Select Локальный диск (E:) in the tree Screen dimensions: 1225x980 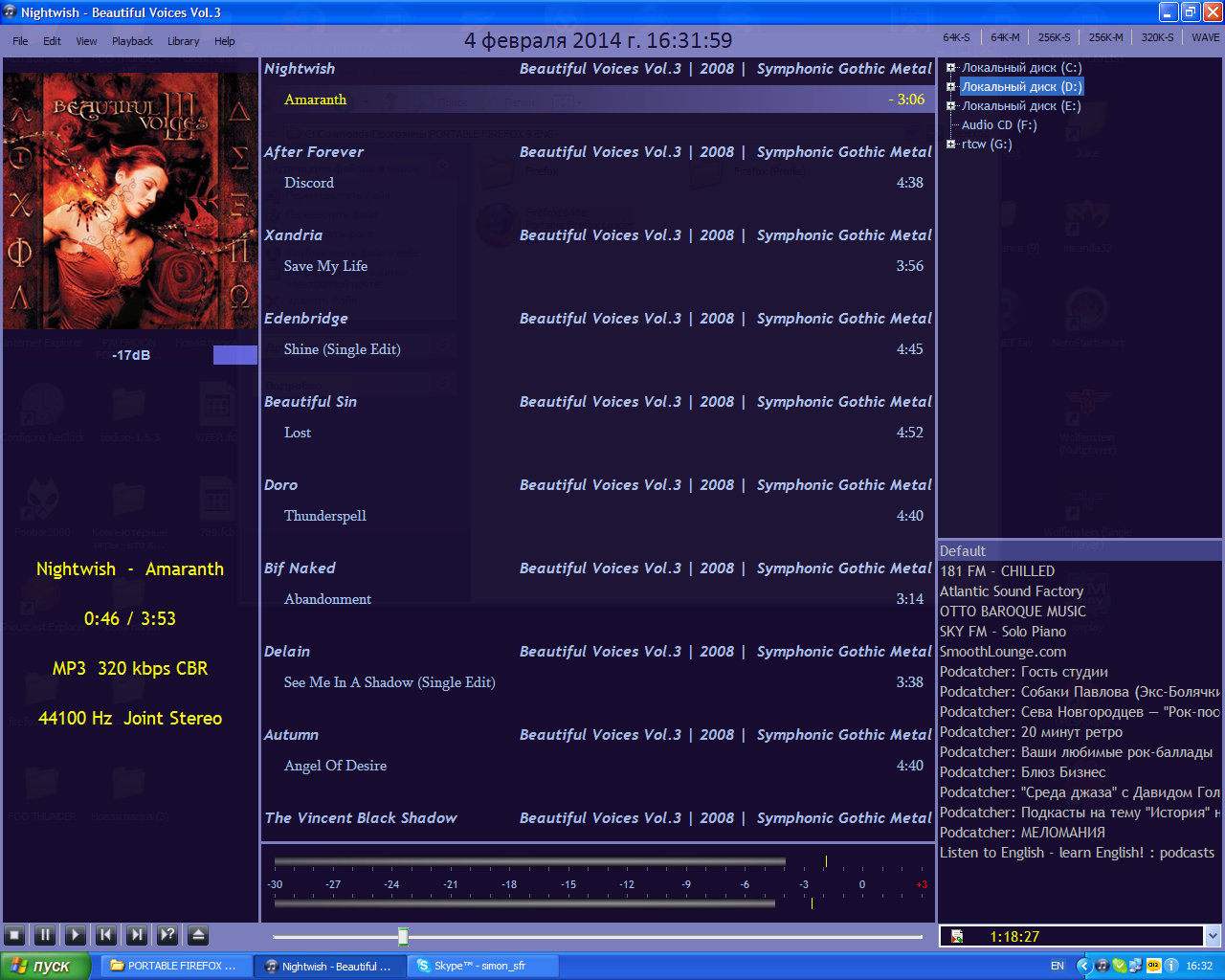pos(1021,106)
